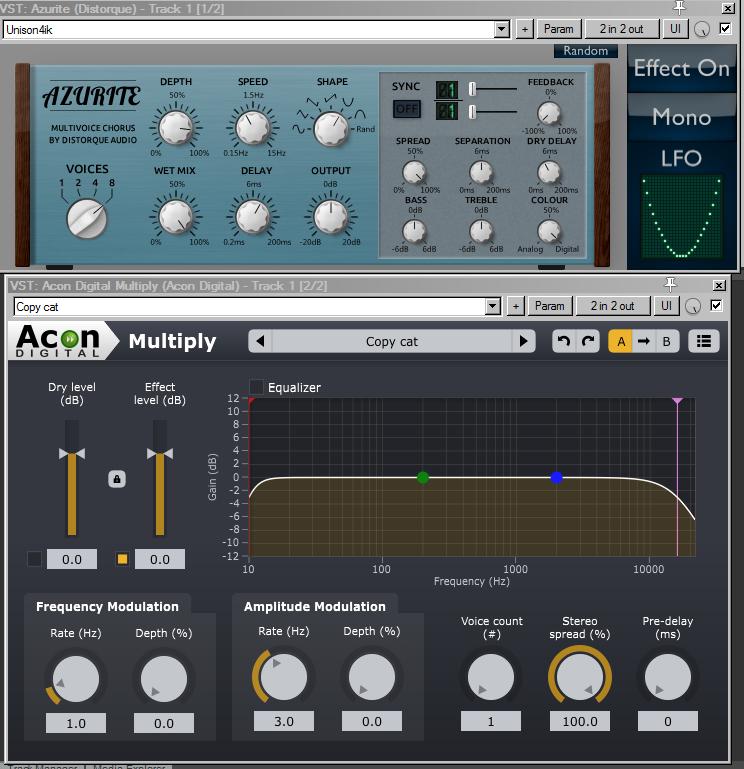This screenshot has height=769, width=744.
Task: Click the pink high-cut EQ marker
Action: click(677, 401)
